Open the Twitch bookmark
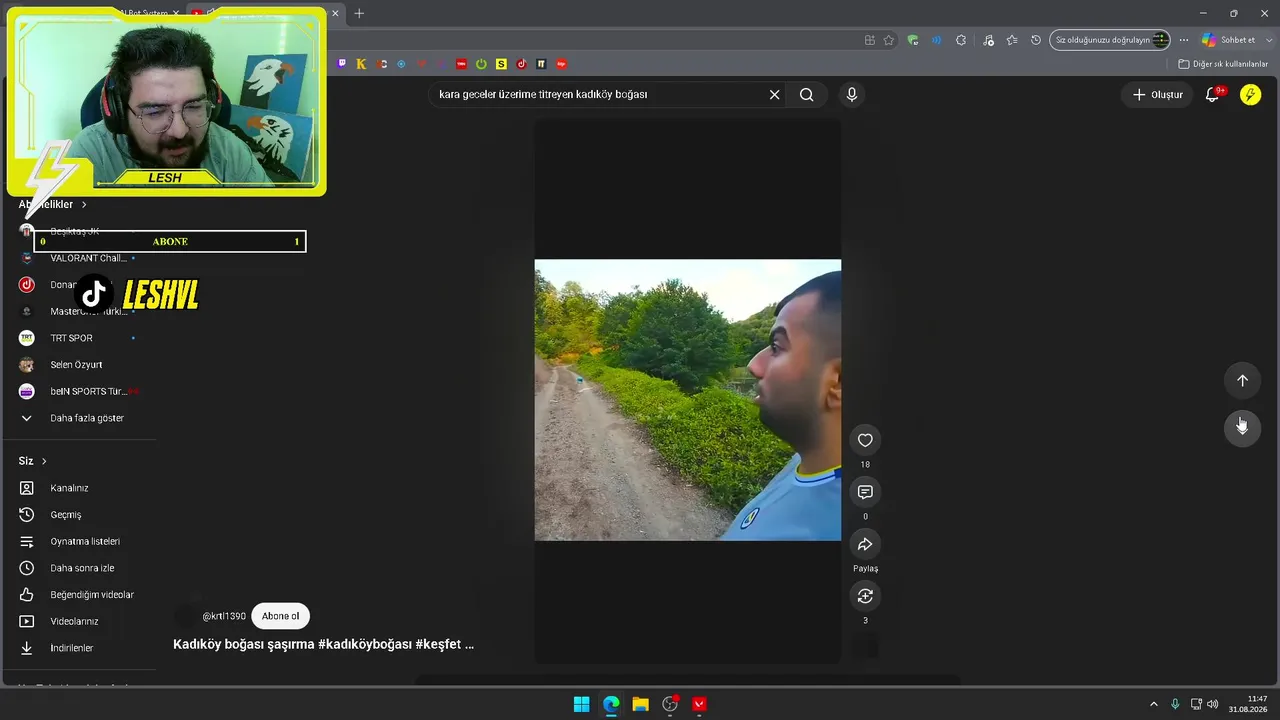 (342, 64)
